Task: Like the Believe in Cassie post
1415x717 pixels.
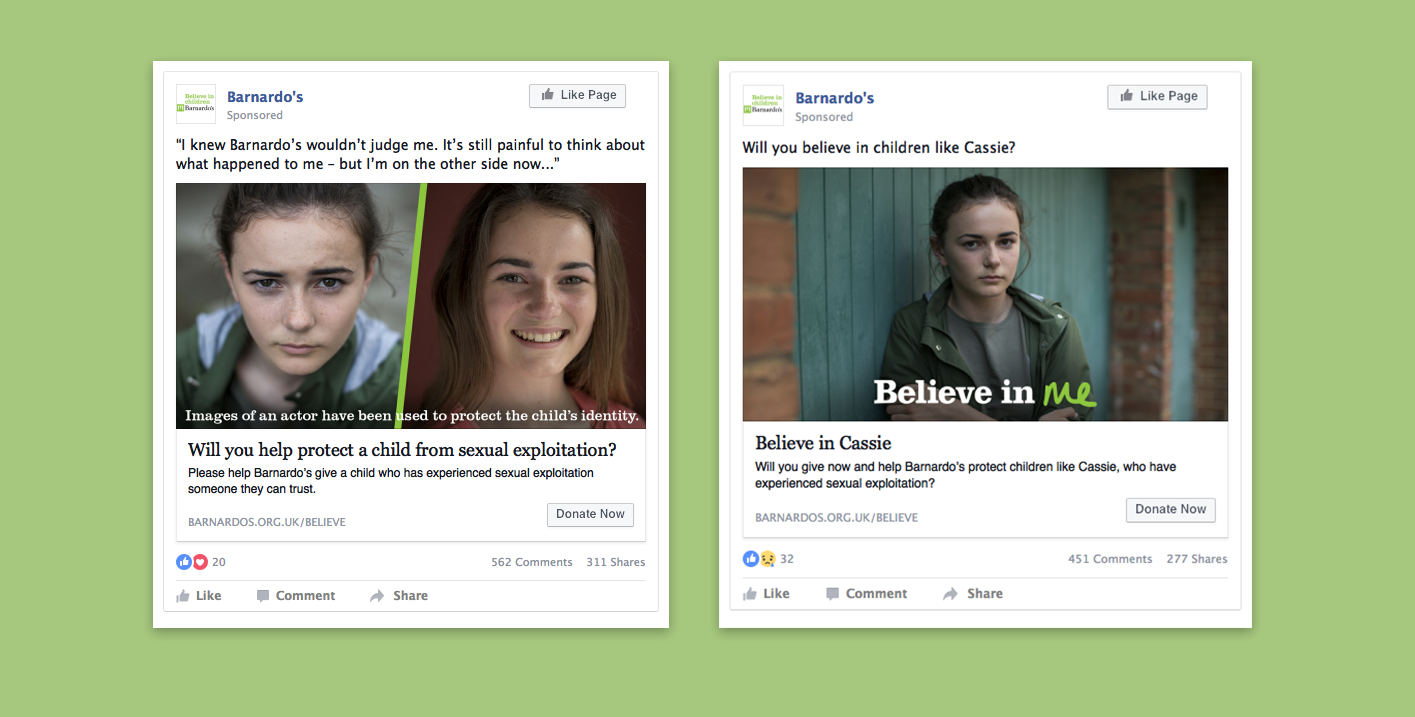Action: coord(766,594)
